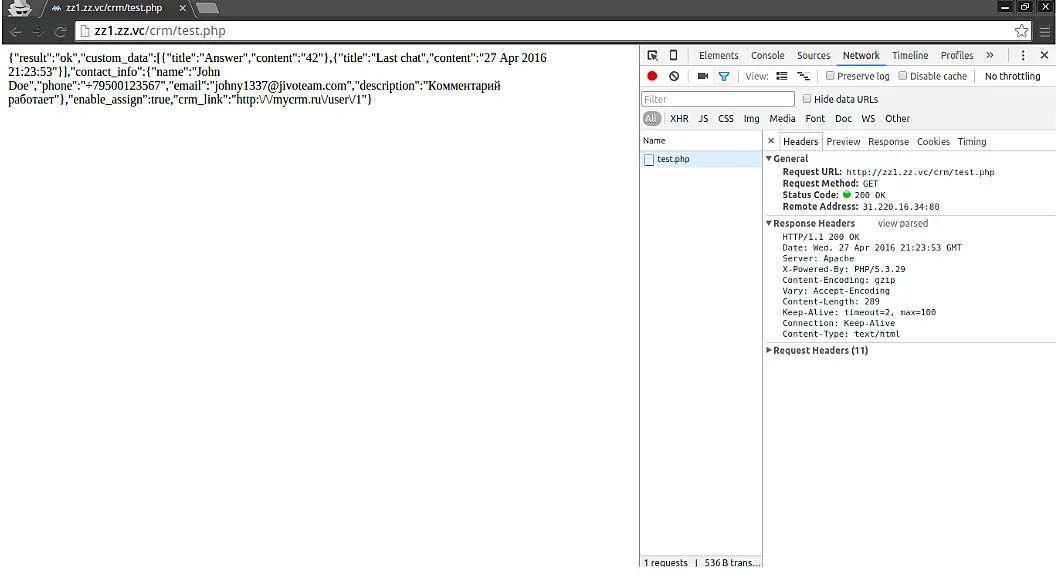Tick the Hide data URLs checkbox
Image resolution: width=1058 pixels, height=578 pixels.
pyautogui.click(x=808, y=99)
